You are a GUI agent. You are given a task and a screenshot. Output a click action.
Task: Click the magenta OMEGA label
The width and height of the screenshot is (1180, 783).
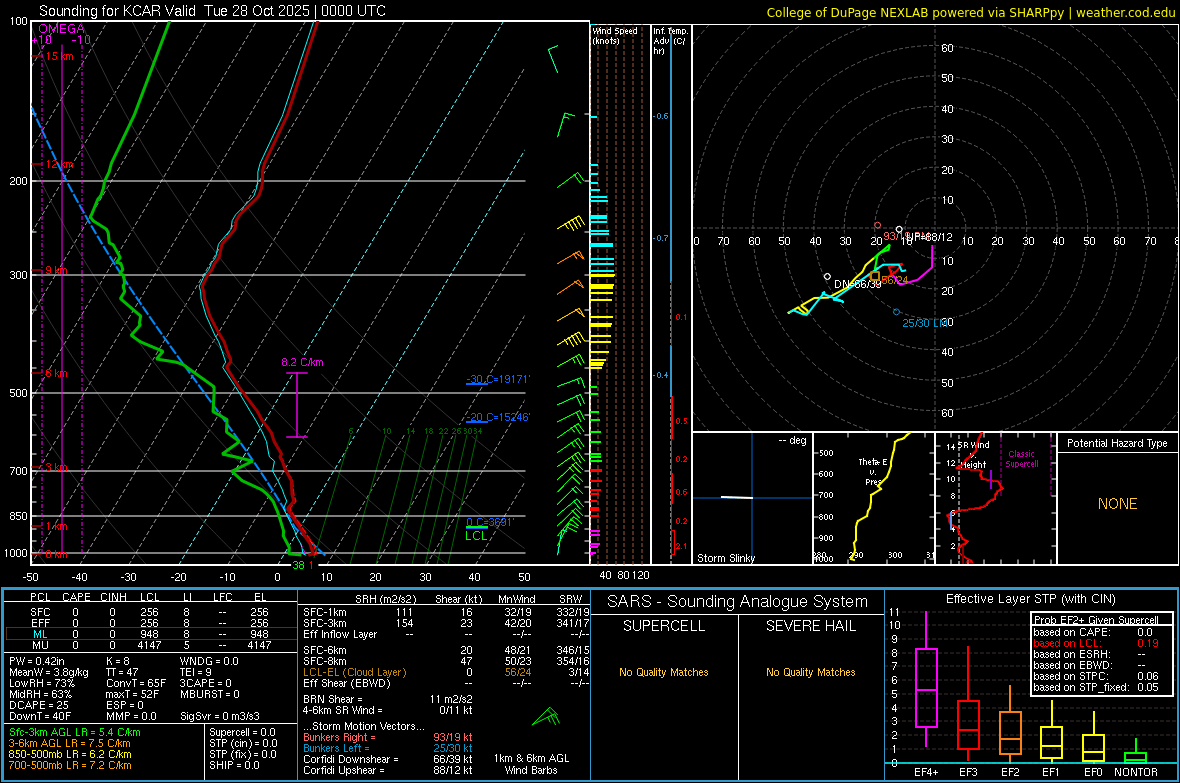(61, 29)
